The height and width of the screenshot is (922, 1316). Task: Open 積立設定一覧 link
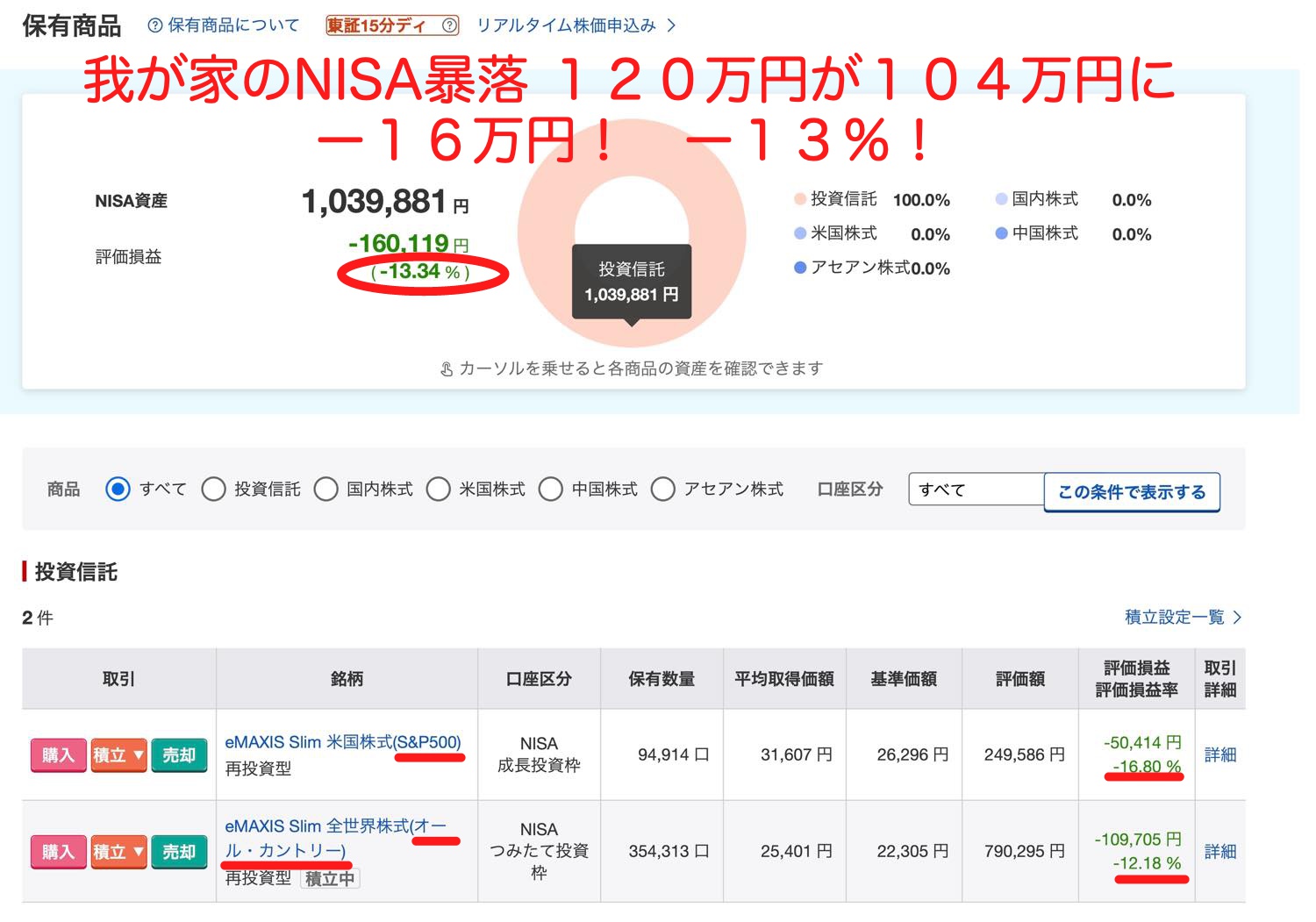pos(1183,617)
